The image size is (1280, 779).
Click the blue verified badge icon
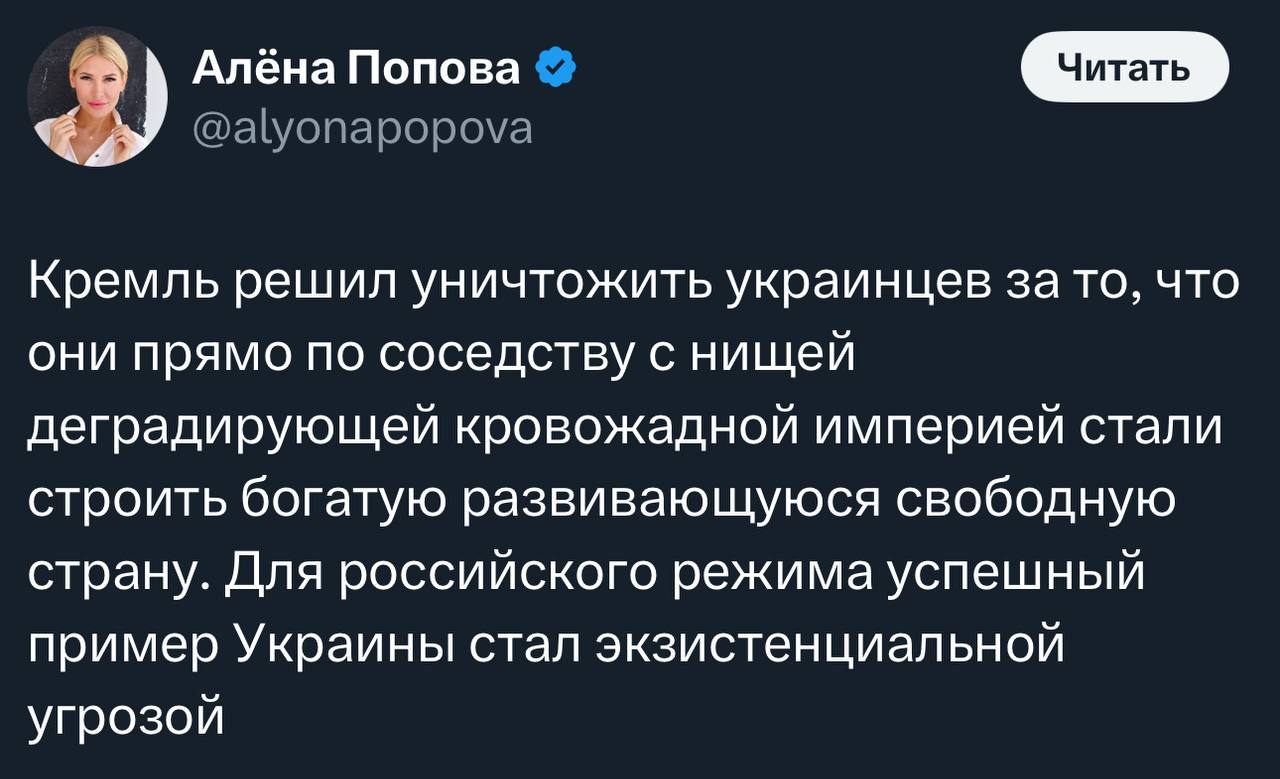pyautogui.click(x=555, y=70)
